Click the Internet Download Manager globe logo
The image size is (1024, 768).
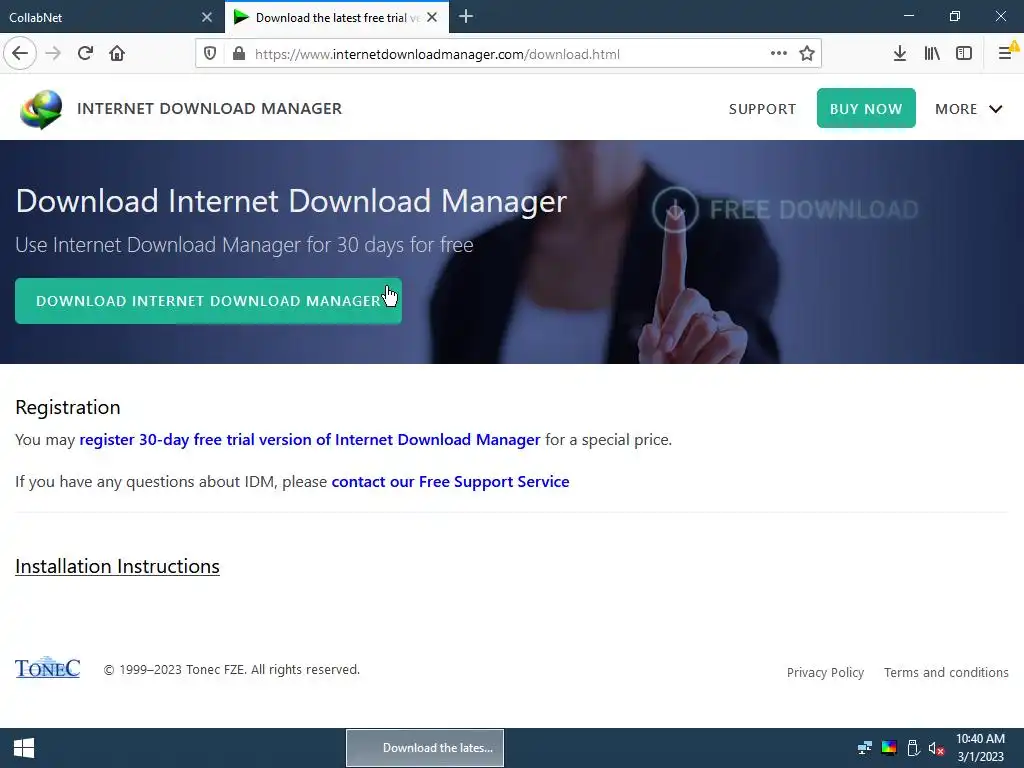41,109
